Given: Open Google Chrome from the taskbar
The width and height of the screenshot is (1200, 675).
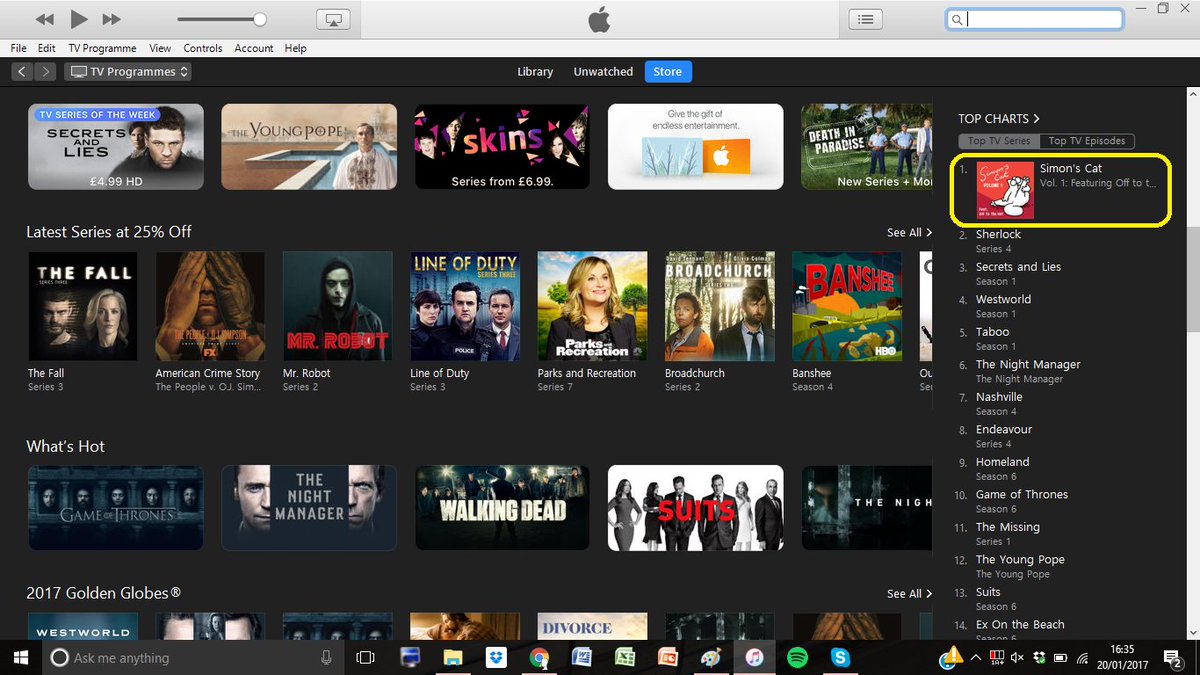Looking at the screenshot, I should (x=539, y=657).
